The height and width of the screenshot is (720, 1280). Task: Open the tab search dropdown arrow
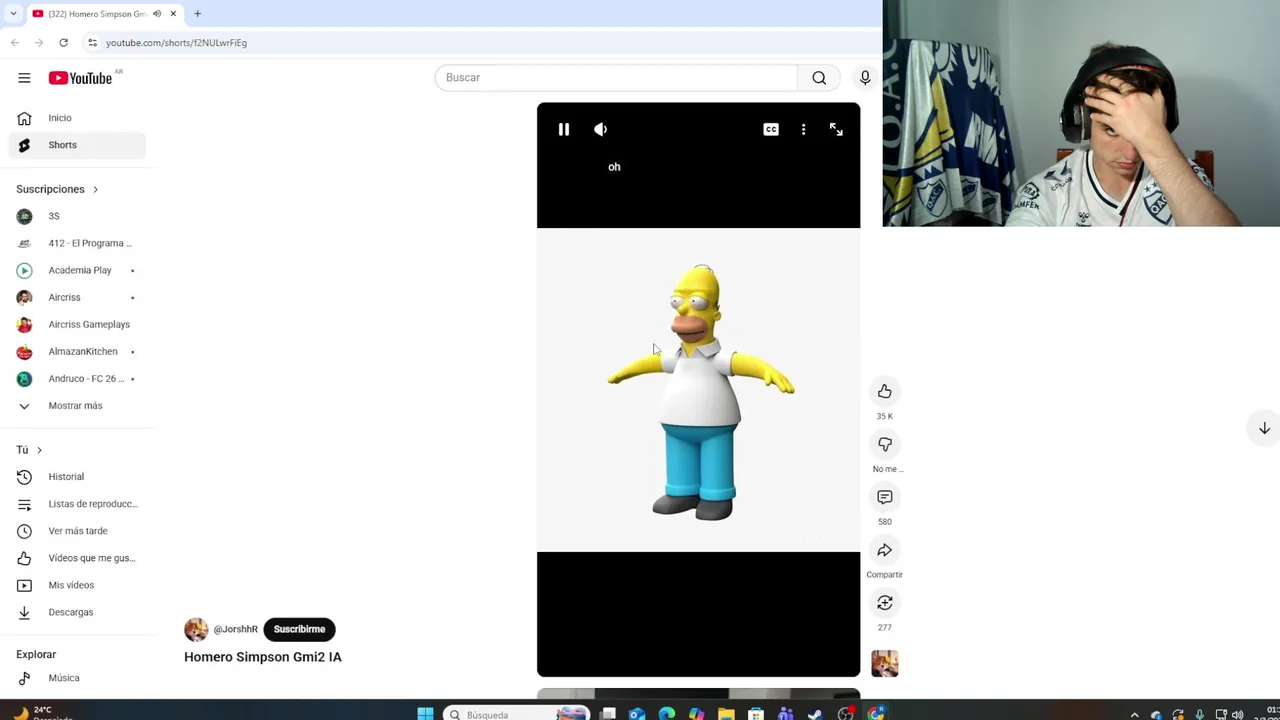click(12, 13)
